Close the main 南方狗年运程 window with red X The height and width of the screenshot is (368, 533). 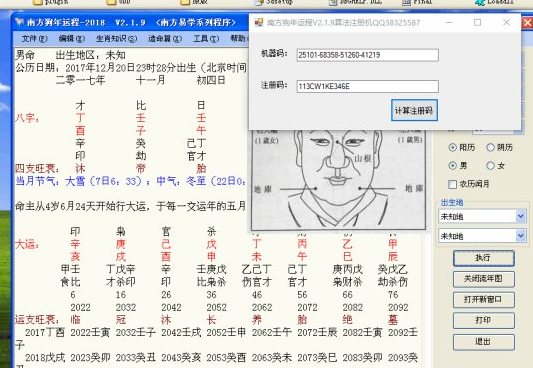point(528,23)
